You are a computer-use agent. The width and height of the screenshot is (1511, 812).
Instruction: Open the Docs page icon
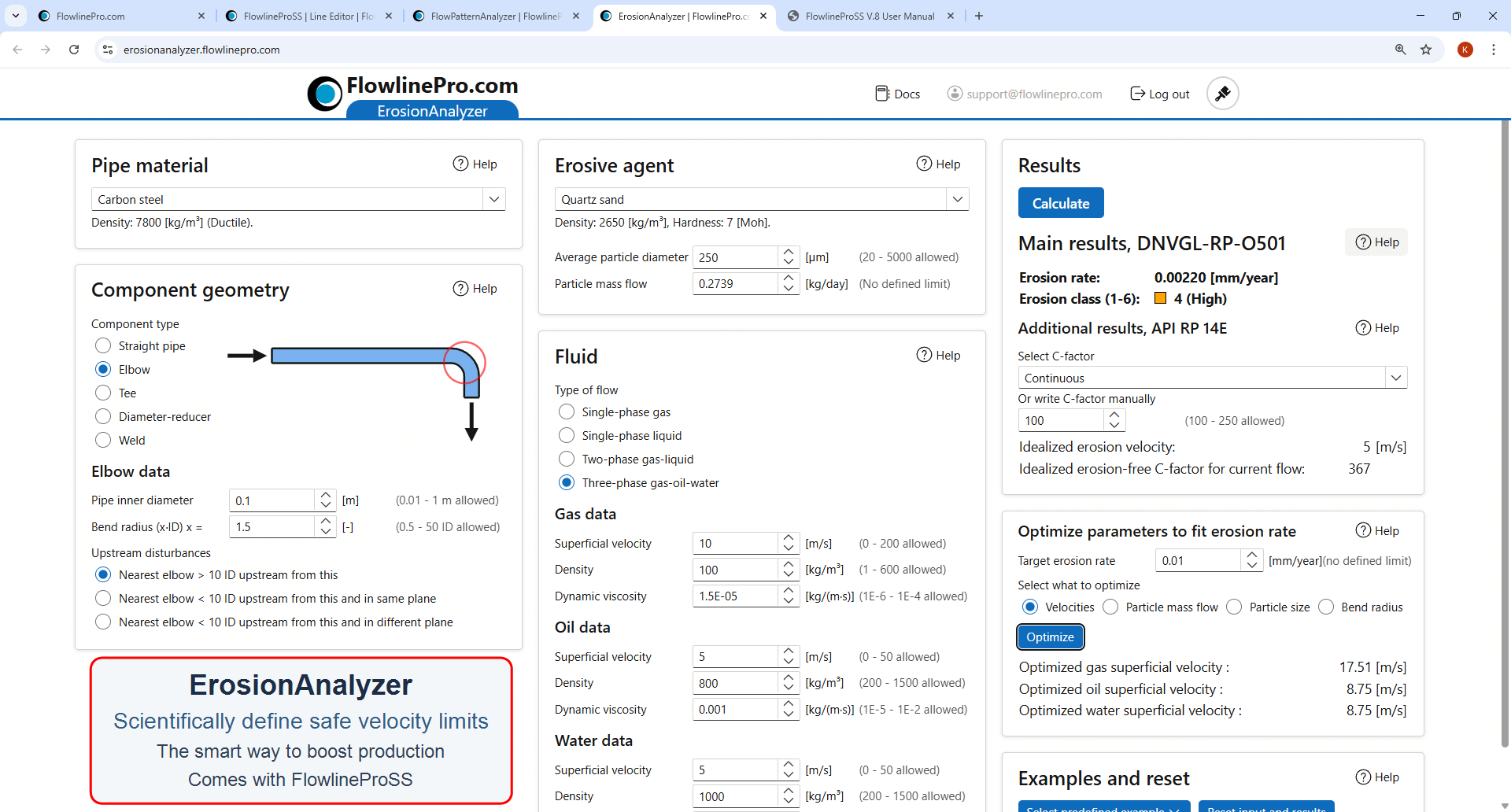pyautogui.click(x=882, y=93)
